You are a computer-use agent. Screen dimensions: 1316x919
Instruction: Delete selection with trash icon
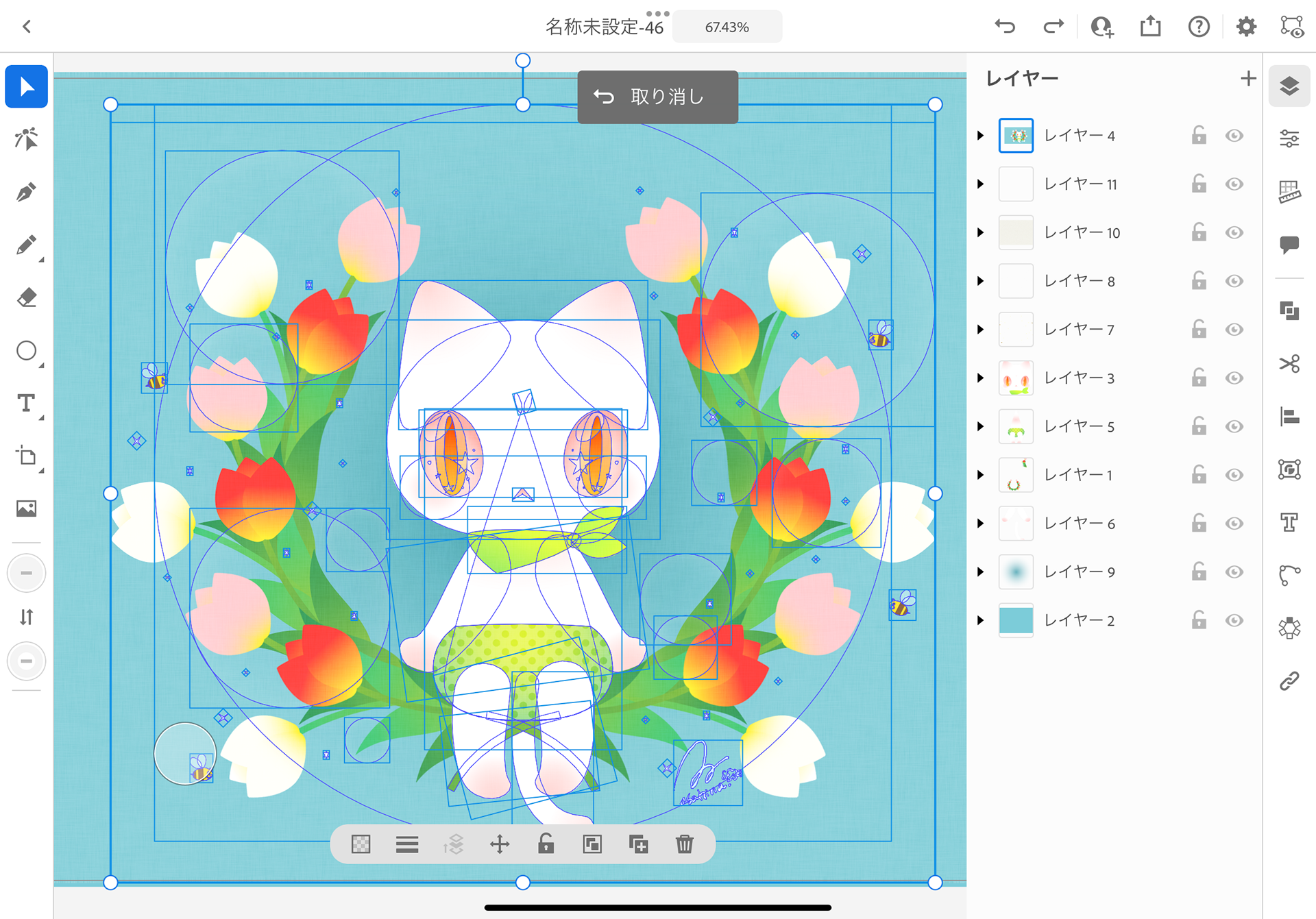point(684,844)
